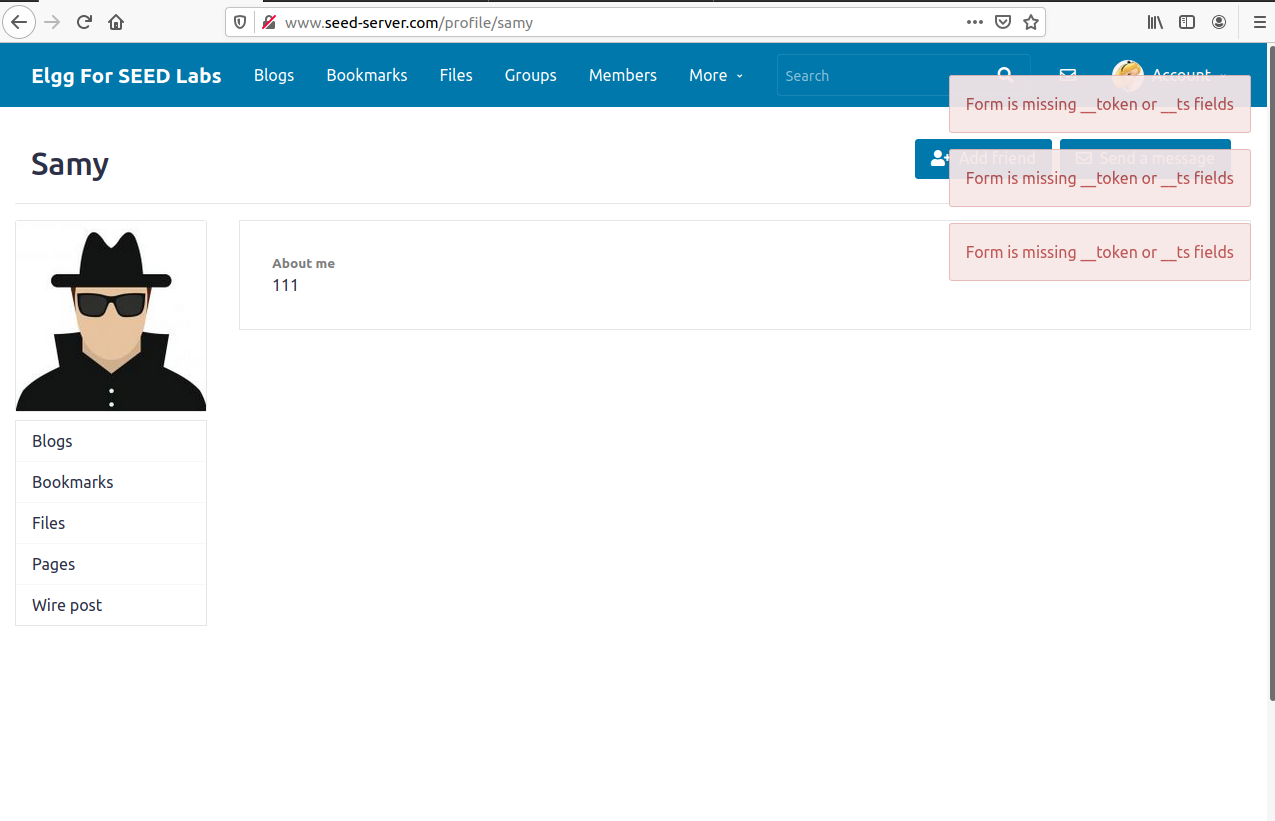Open Pages in the profile side menu
This screenshot has width=1275, height=821.
point(111,564)
